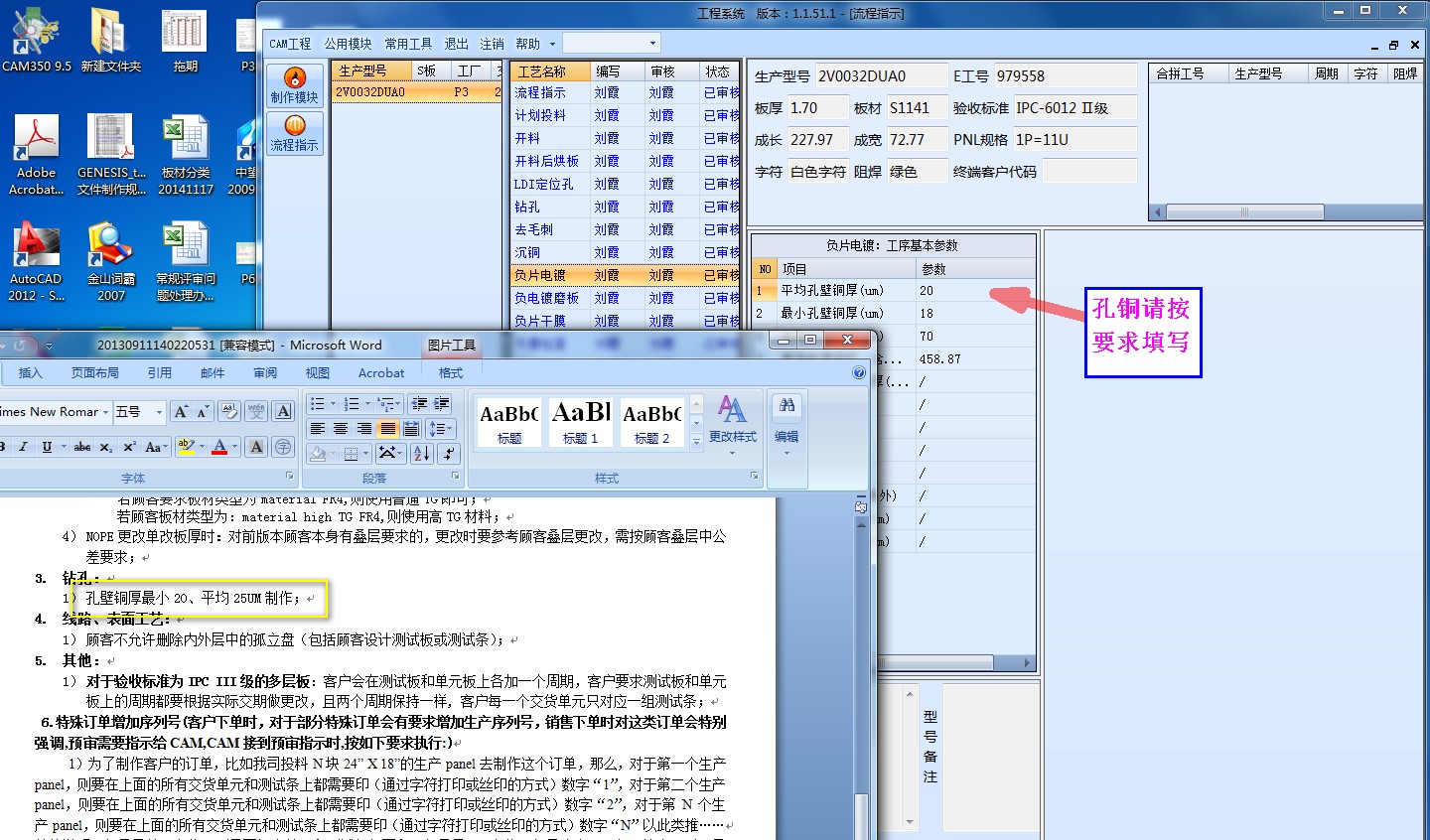Switch to Acrobat tab in Word
This screenshot has height=840, width=1430.
[381, 372]
